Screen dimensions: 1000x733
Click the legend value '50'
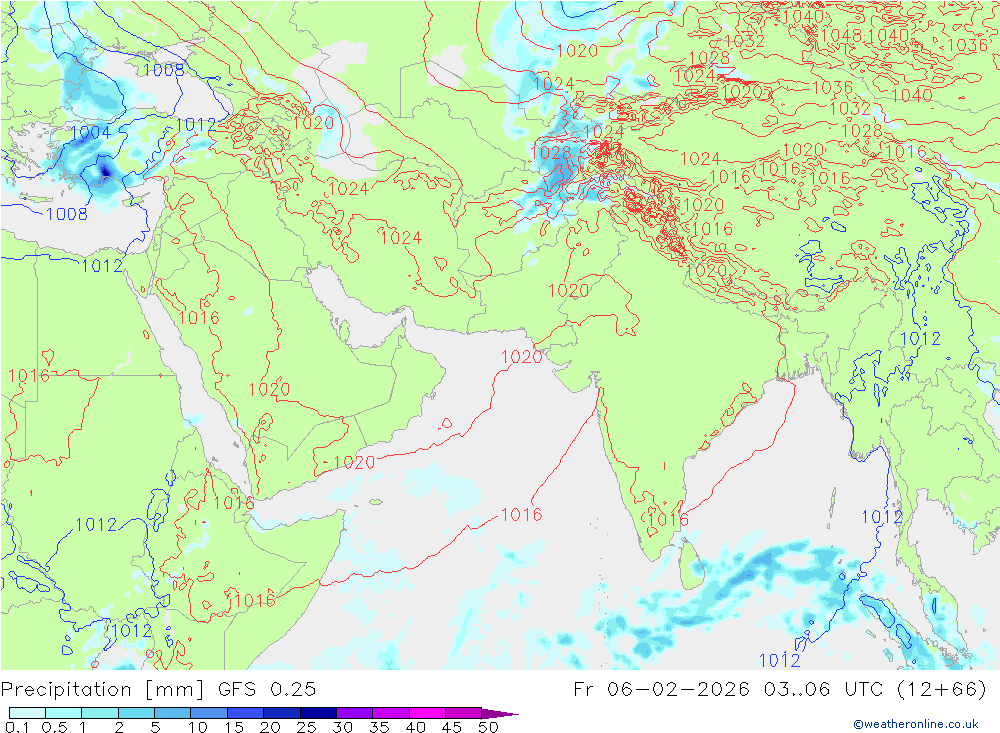(488, 727)
